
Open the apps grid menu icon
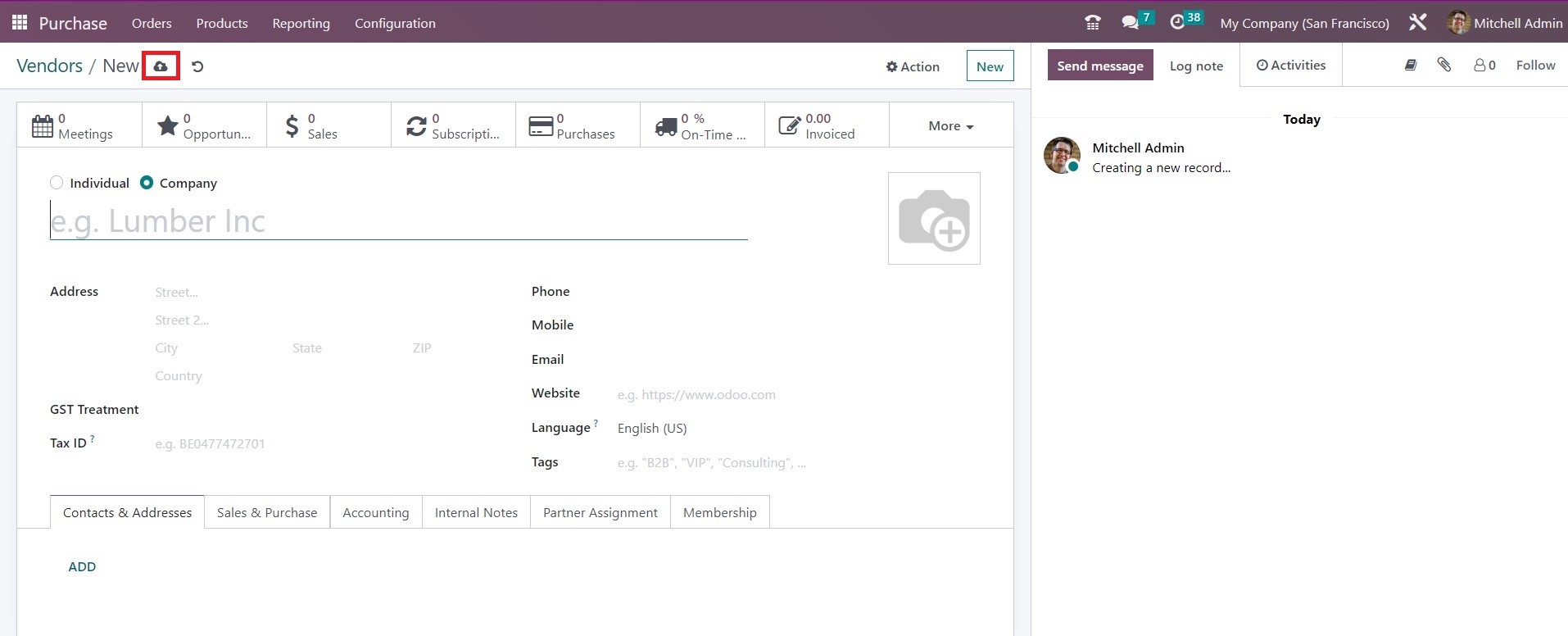[20, 22]
